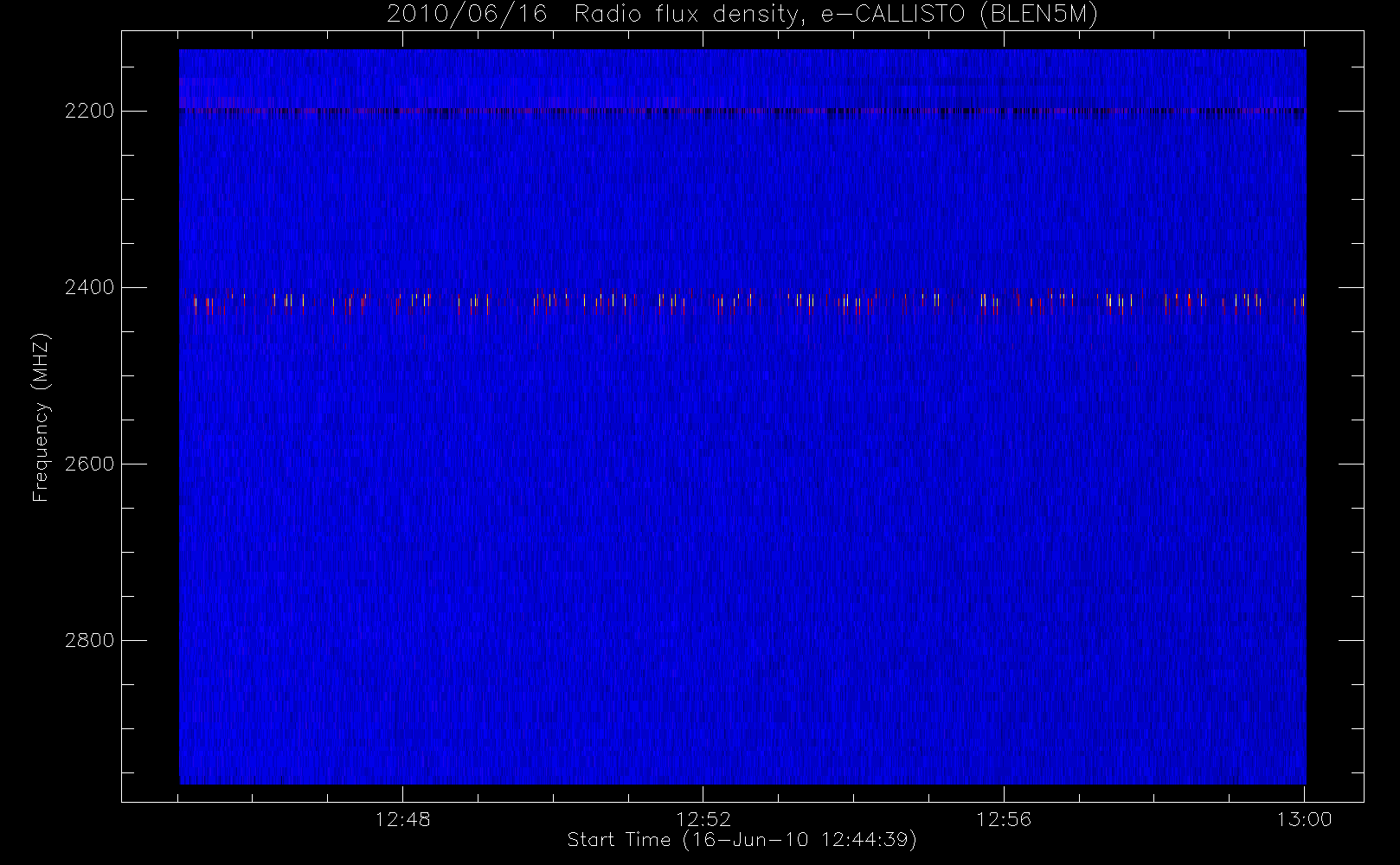Click the 12:48 time tick label
This screenshot has width=1400, height=865.
point(402,819)
